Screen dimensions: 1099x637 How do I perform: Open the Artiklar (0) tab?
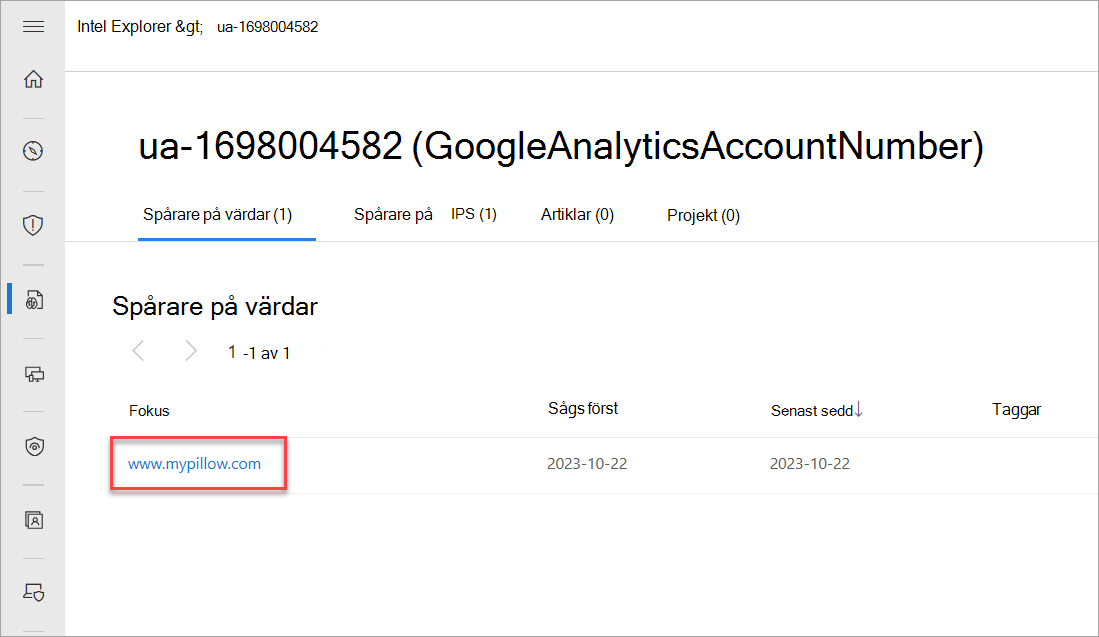tap(578, 214)
